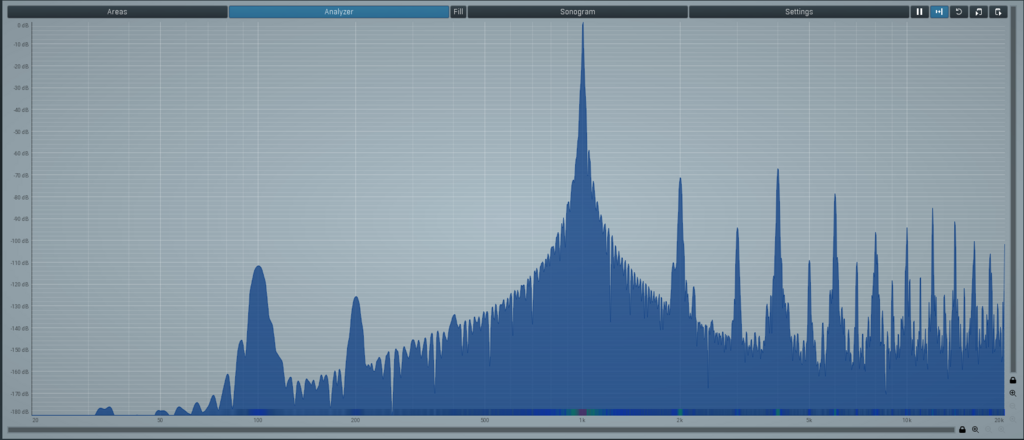Click the last top toolbar icon

998,12
